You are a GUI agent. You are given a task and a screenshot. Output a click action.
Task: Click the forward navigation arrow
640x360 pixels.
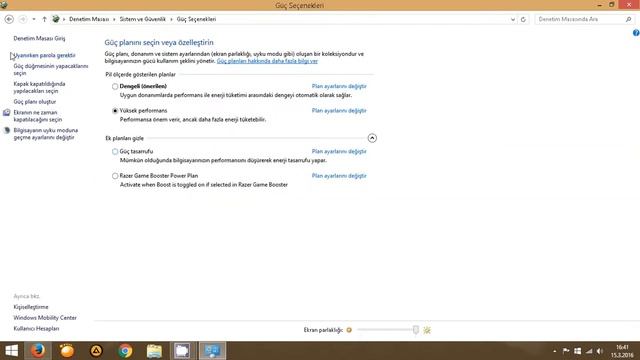(23, 19)
